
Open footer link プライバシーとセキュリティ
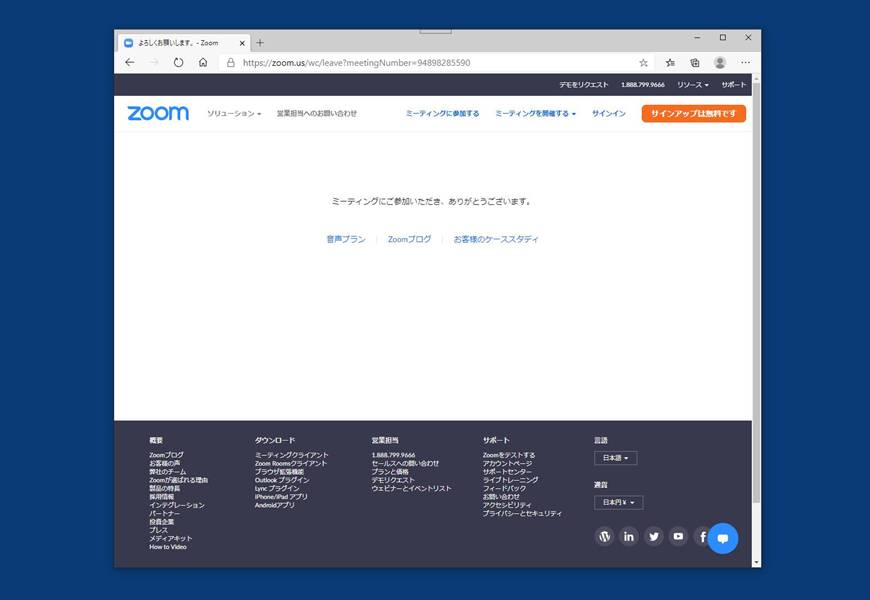pos(522,513)
